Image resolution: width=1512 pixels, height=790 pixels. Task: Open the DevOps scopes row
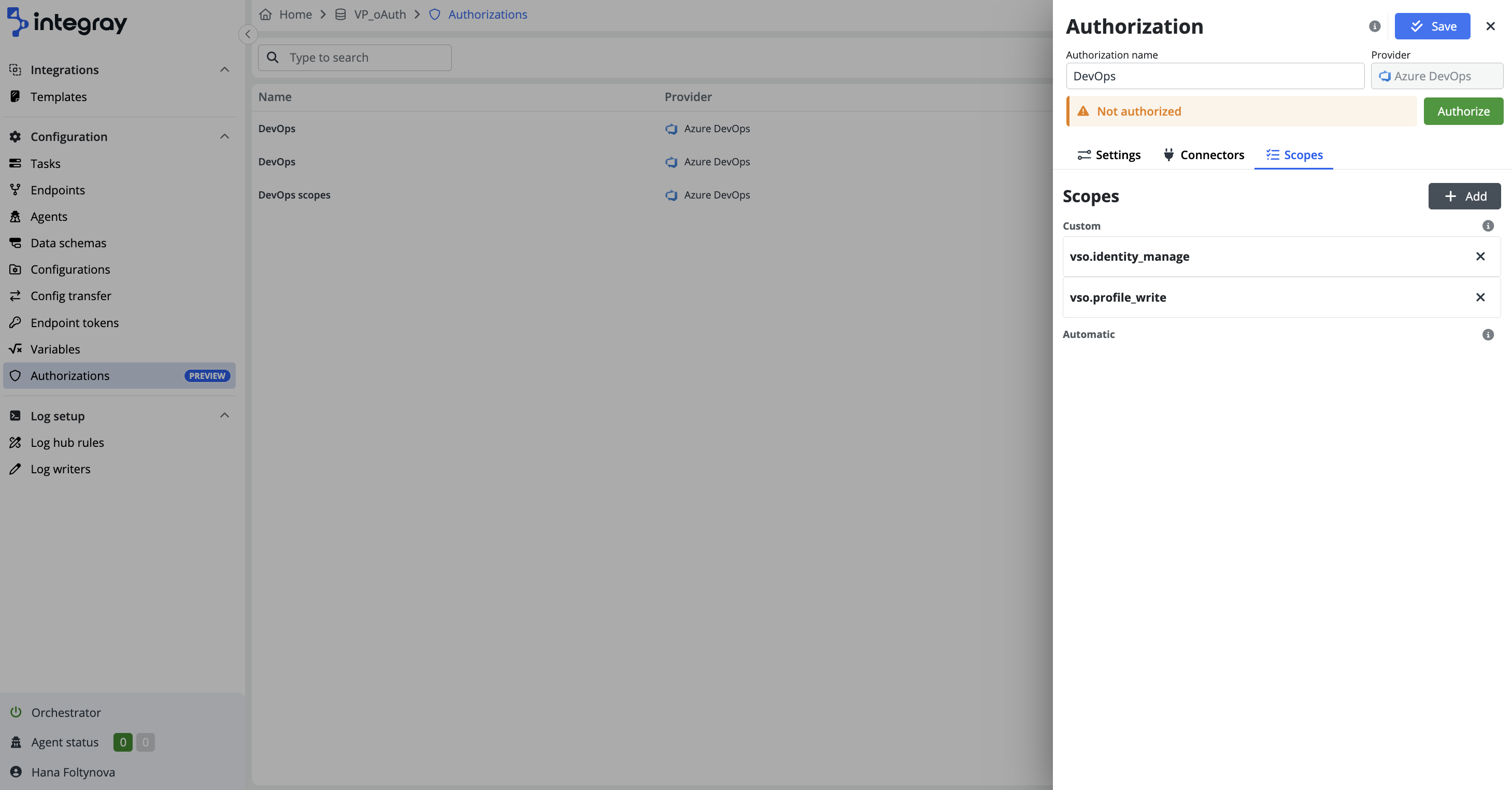point(294,194)
